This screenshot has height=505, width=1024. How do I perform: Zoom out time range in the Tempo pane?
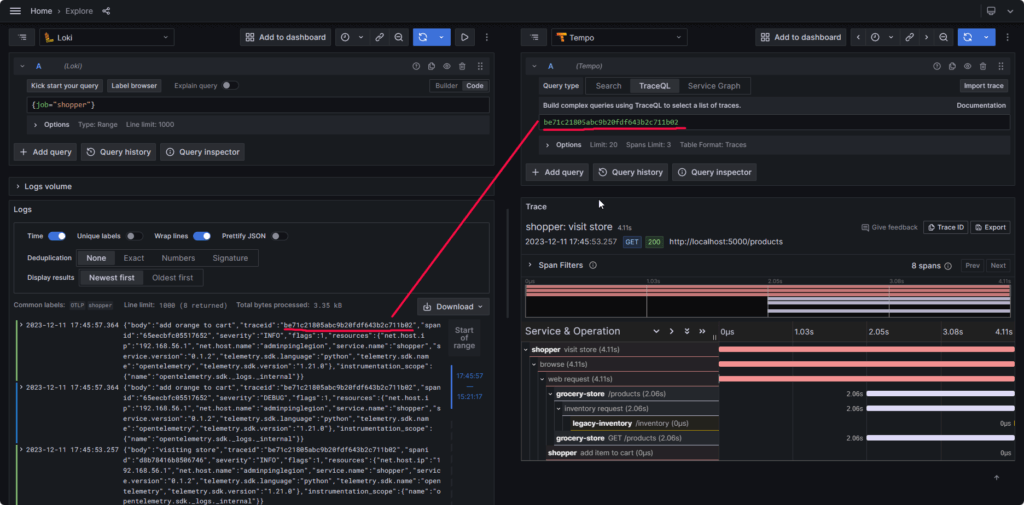click(x=944, y=37)
